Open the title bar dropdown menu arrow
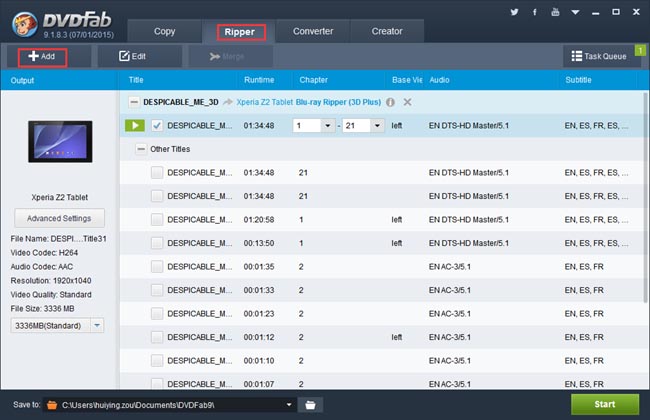This screenshot has width=650, height=420. tap(575, 12)
